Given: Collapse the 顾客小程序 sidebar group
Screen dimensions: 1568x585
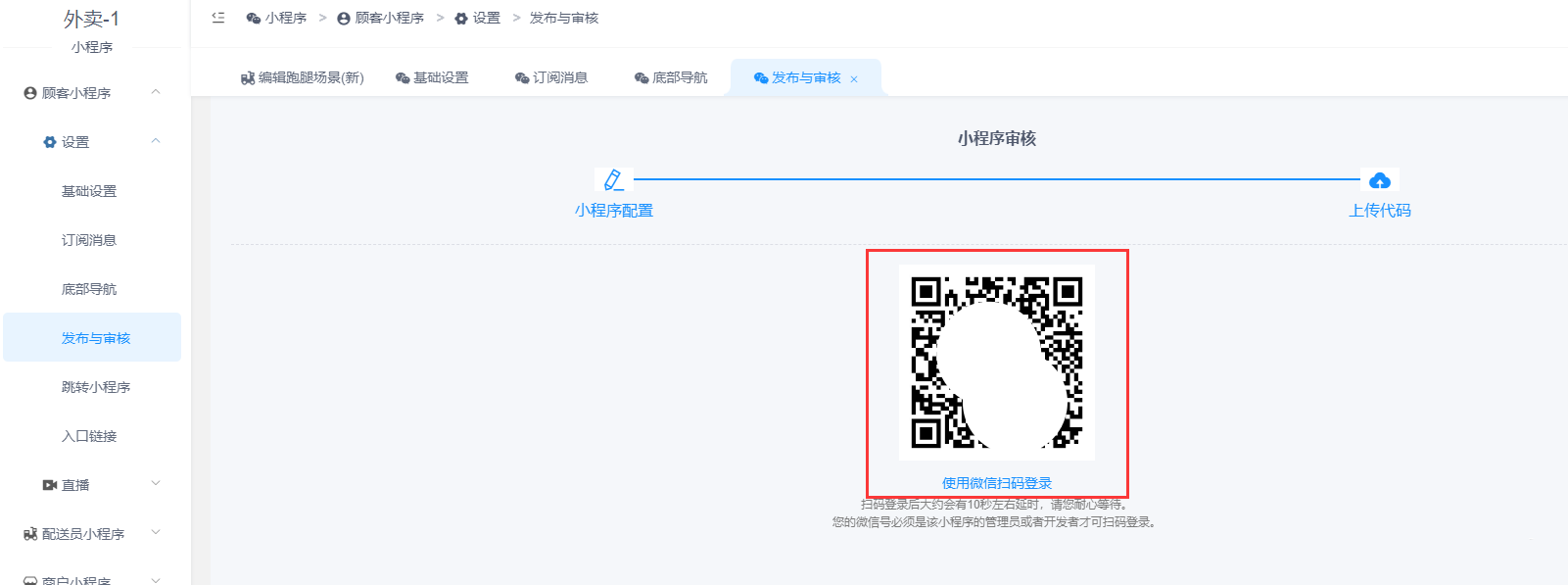Looking at the screenshot, I should [x=156, y=92].
